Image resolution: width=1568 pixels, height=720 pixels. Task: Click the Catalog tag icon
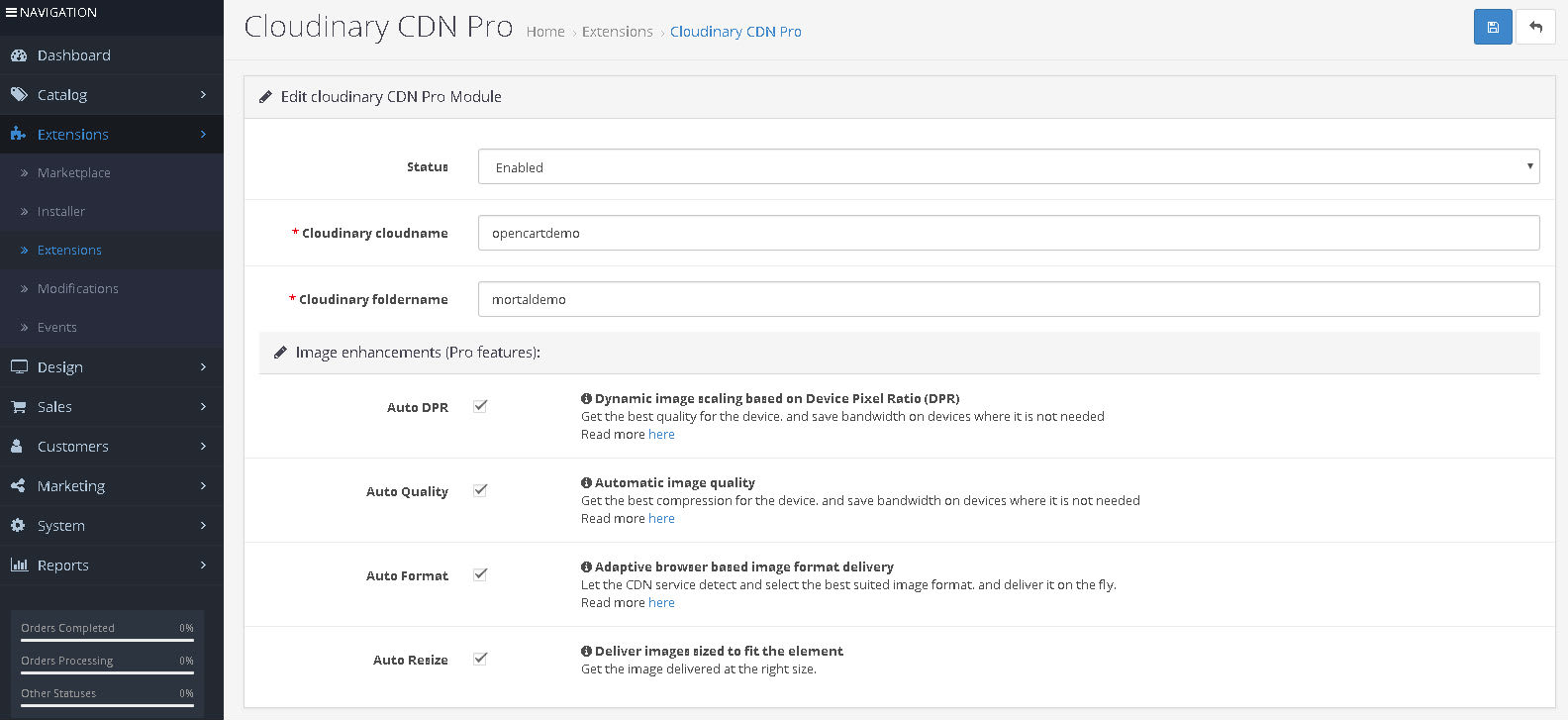pos(18,95)
